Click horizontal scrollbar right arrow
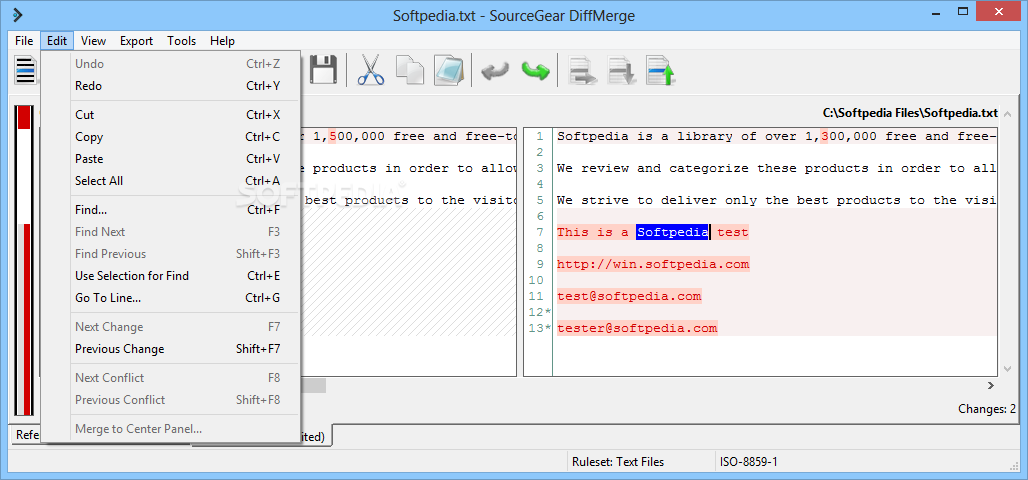The image size is (1028, 480). coord(991,386)
